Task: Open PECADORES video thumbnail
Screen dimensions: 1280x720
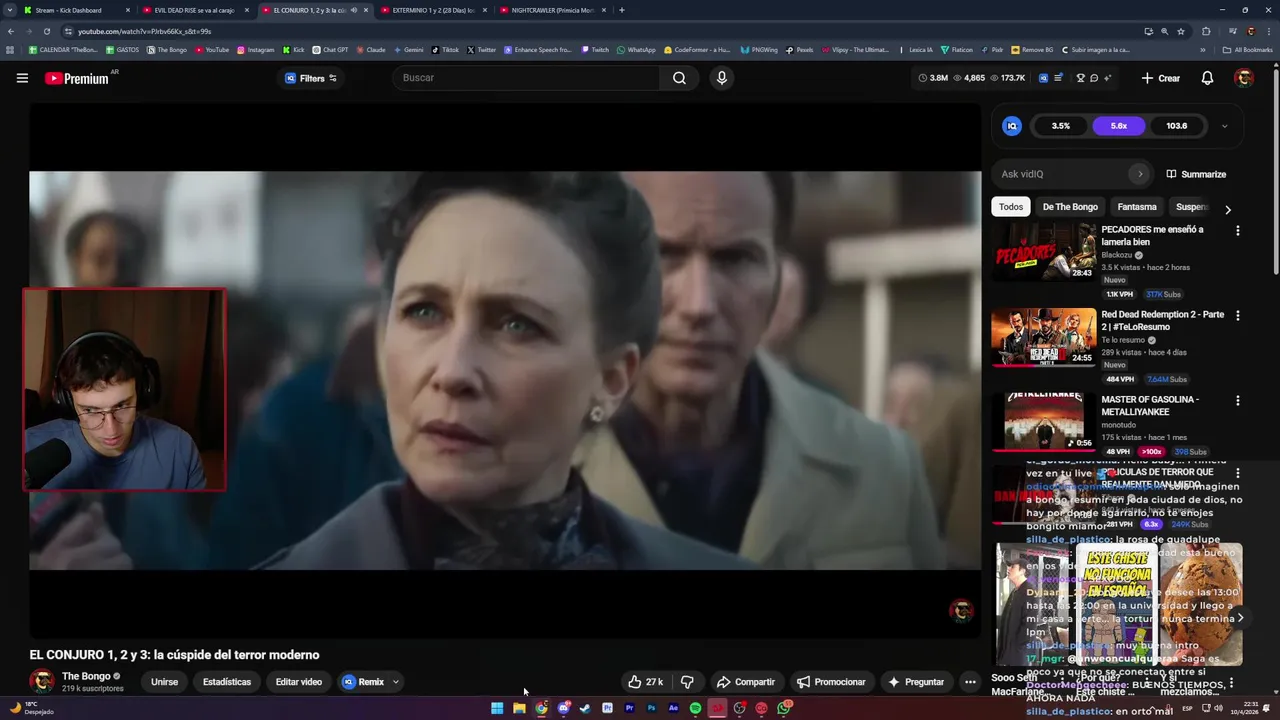Action: (1043, 251)
